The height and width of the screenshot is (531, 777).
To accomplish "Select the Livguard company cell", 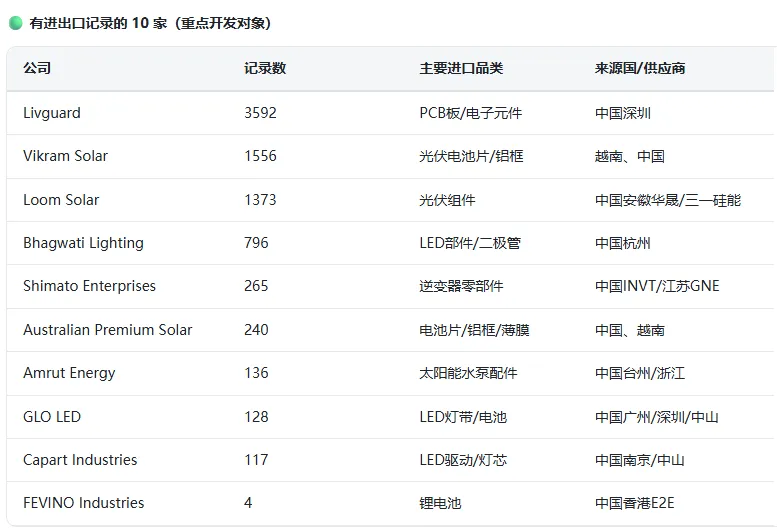I will point(52,113).
